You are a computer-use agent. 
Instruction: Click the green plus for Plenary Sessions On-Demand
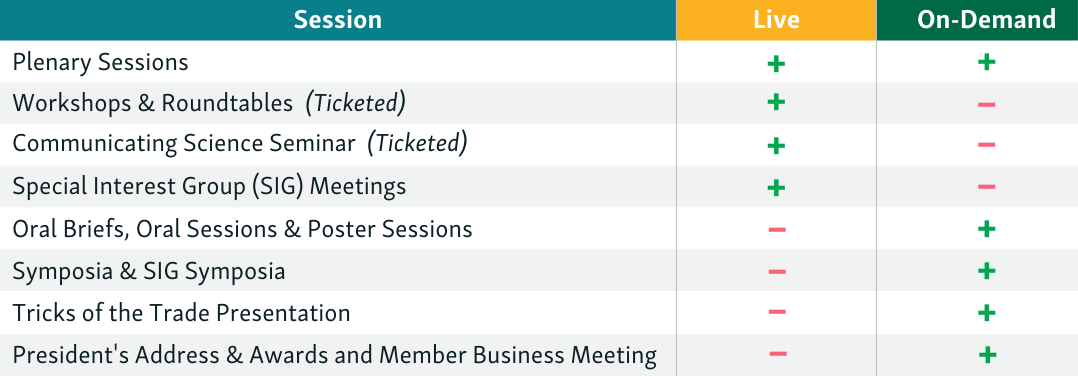coord(986,62)
